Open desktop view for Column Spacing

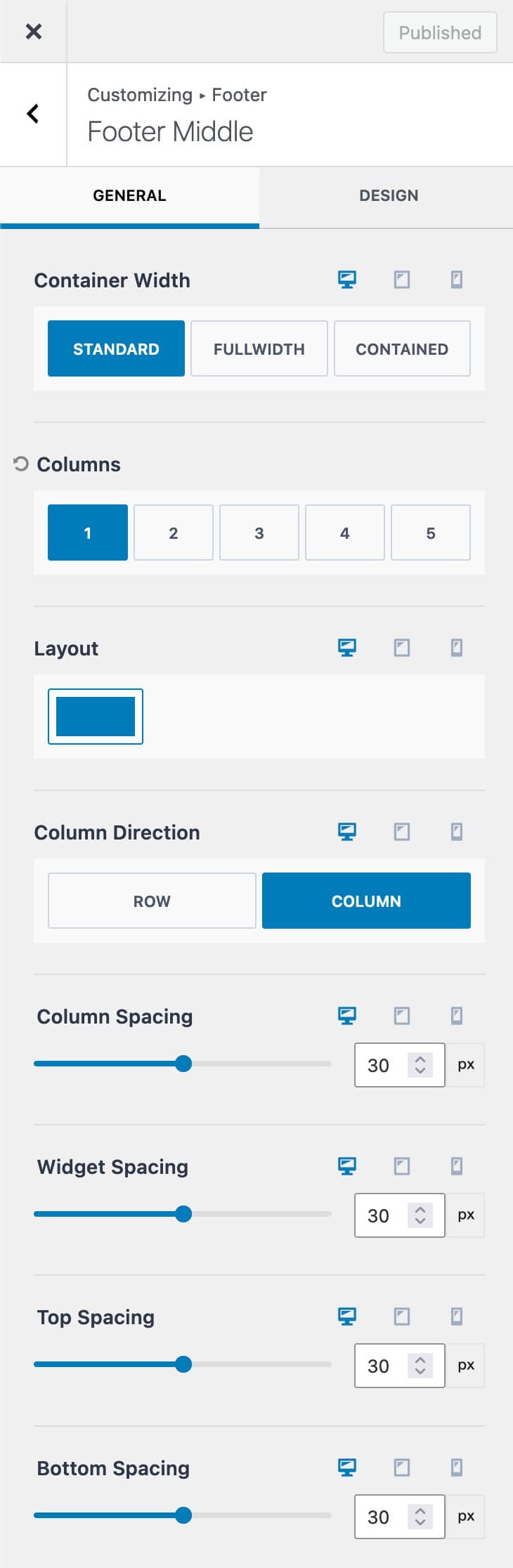346,1015
